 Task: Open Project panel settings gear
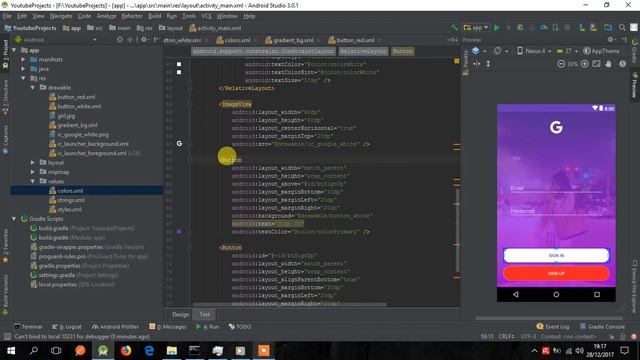(x=144, y=40)
